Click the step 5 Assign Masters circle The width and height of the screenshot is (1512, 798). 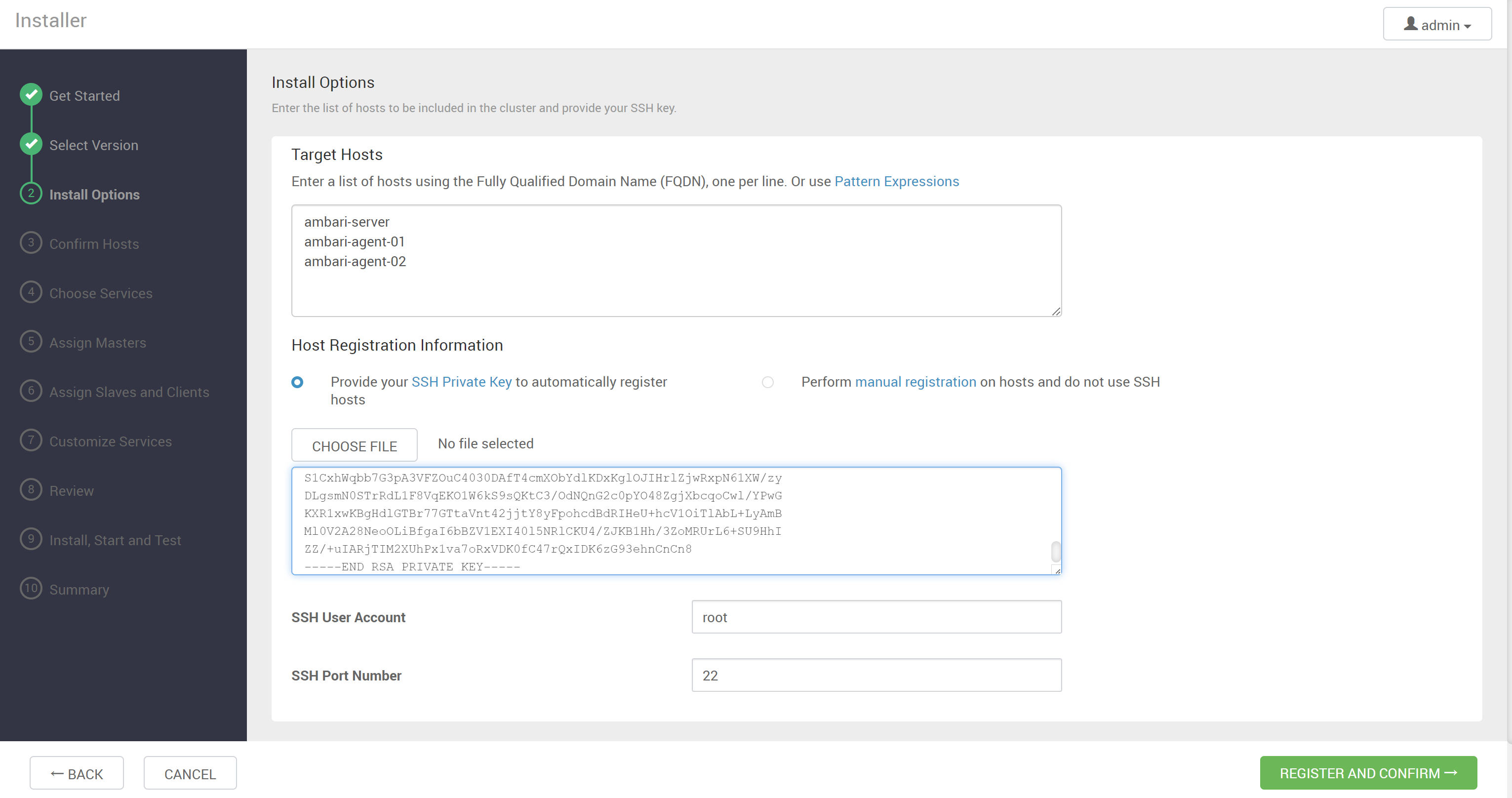click(31, 342)
